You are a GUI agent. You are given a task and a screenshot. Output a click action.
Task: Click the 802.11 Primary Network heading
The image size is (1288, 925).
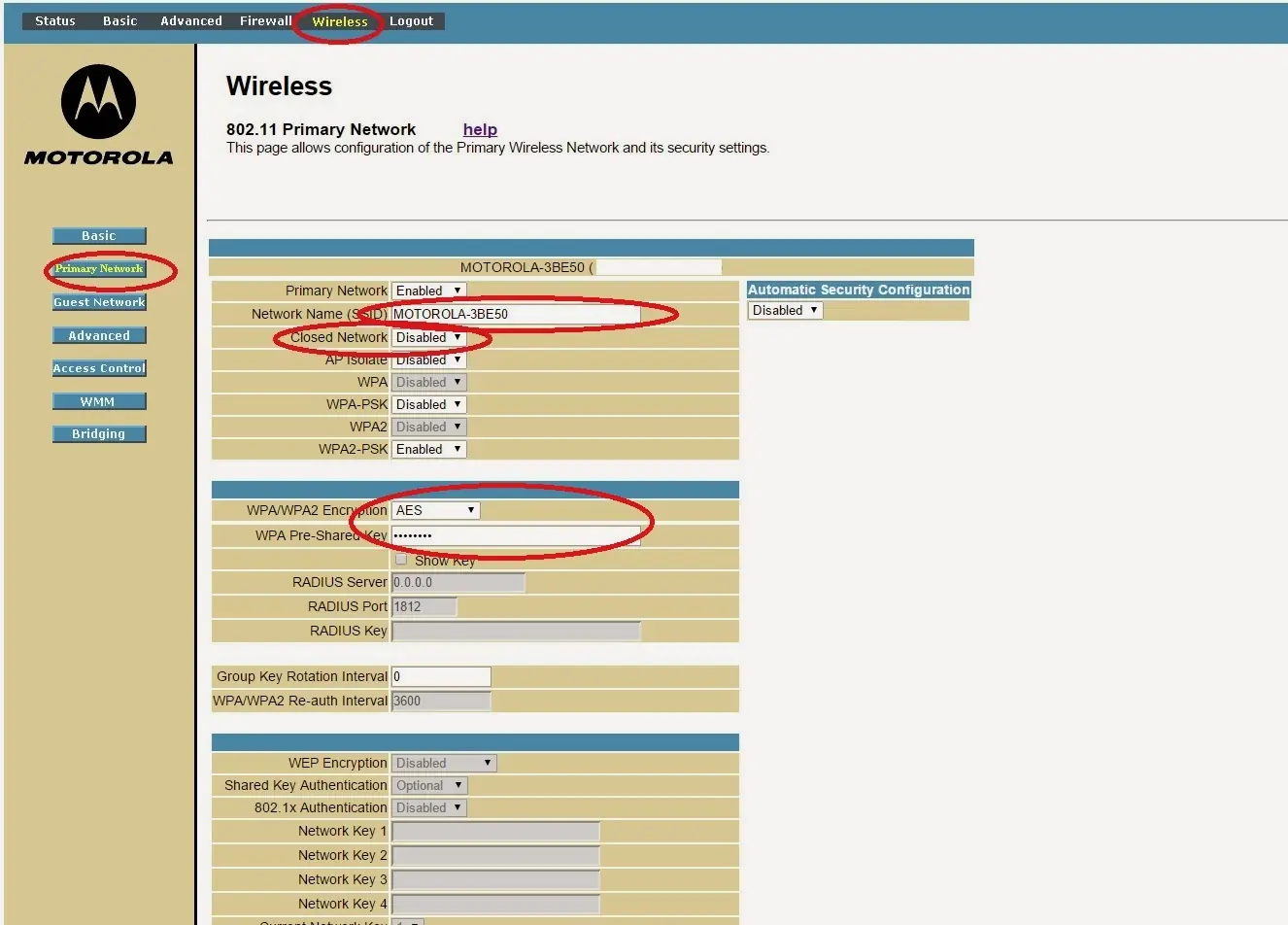coord(321,129)
